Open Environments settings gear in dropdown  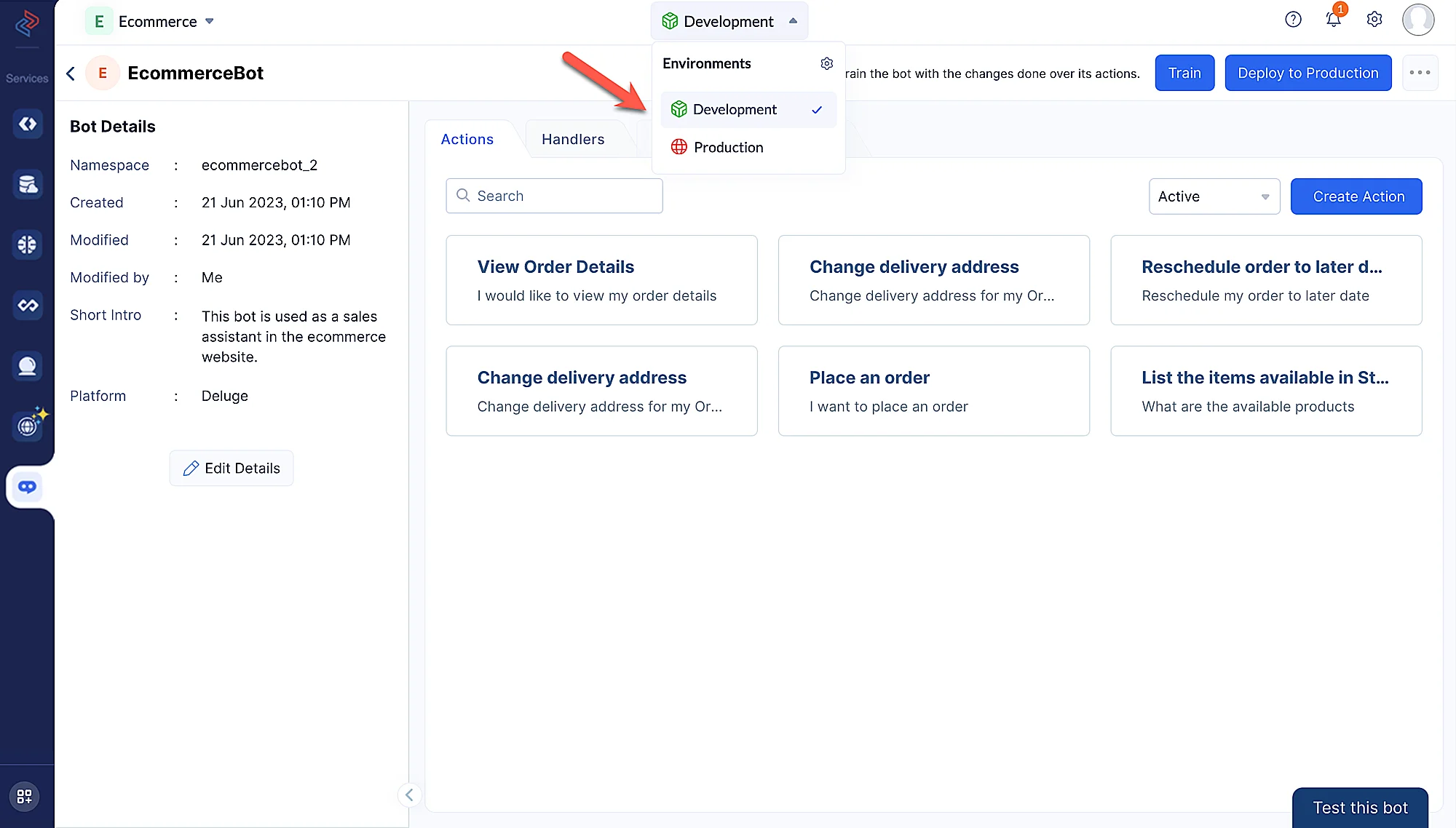coord(826,63)
